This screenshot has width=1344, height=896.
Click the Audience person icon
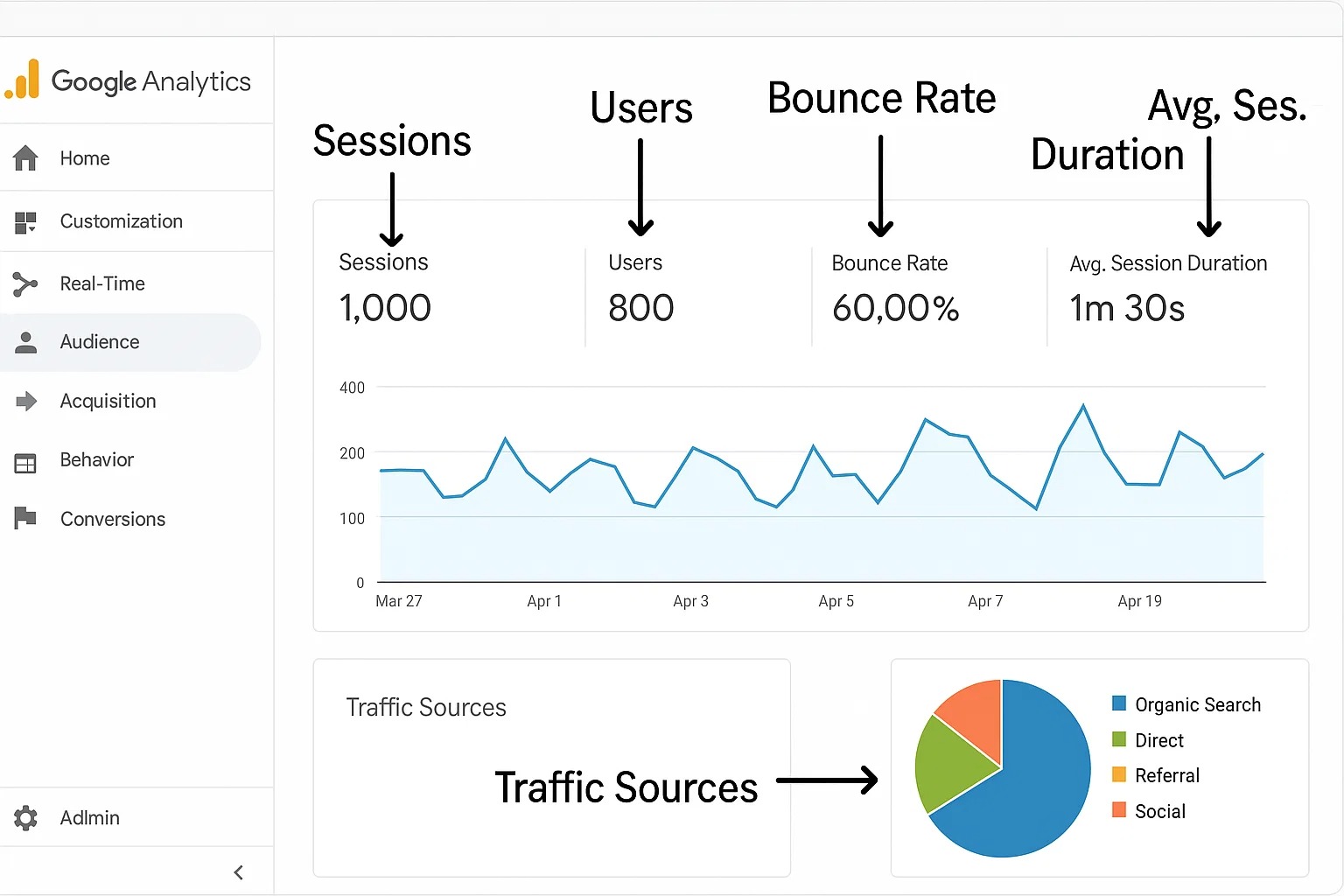tap(26, 342)
